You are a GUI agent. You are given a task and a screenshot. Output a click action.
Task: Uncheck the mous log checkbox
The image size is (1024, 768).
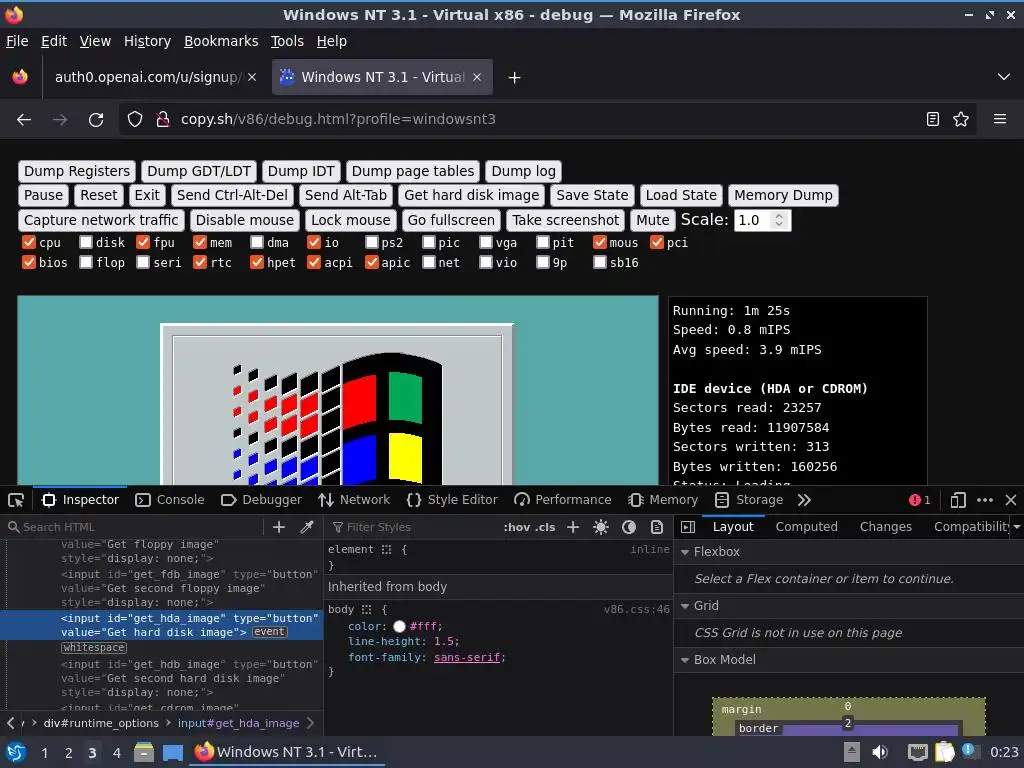[x=600, y=242]
